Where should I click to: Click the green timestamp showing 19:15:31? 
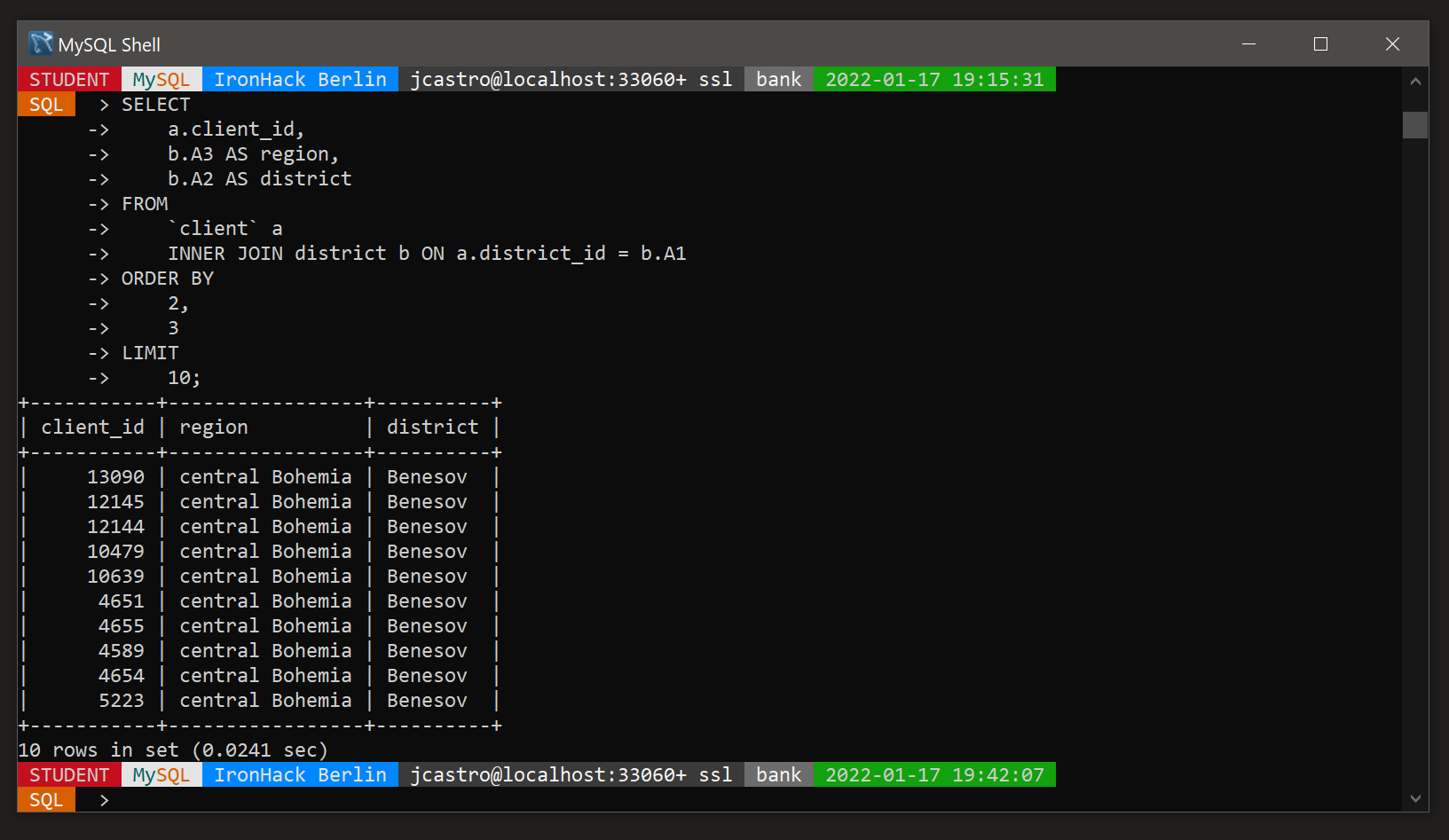934,79
